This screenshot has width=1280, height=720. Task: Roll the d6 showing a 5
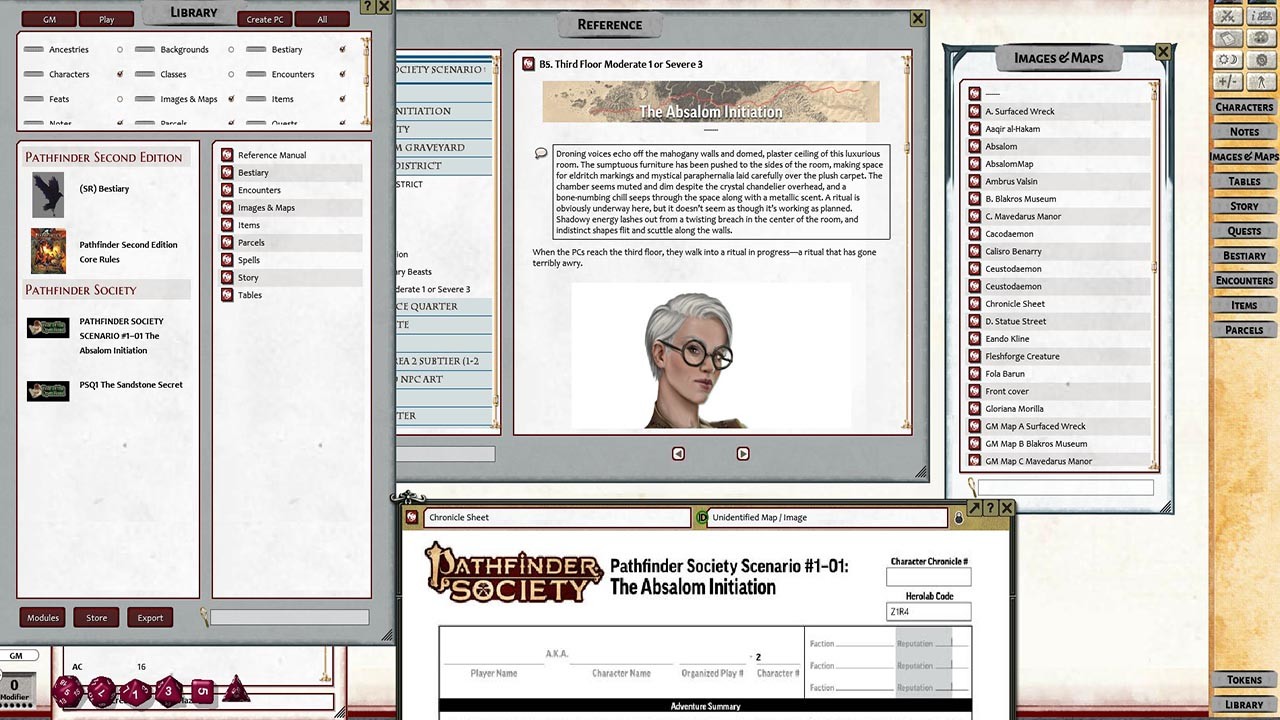click(203, 692)
